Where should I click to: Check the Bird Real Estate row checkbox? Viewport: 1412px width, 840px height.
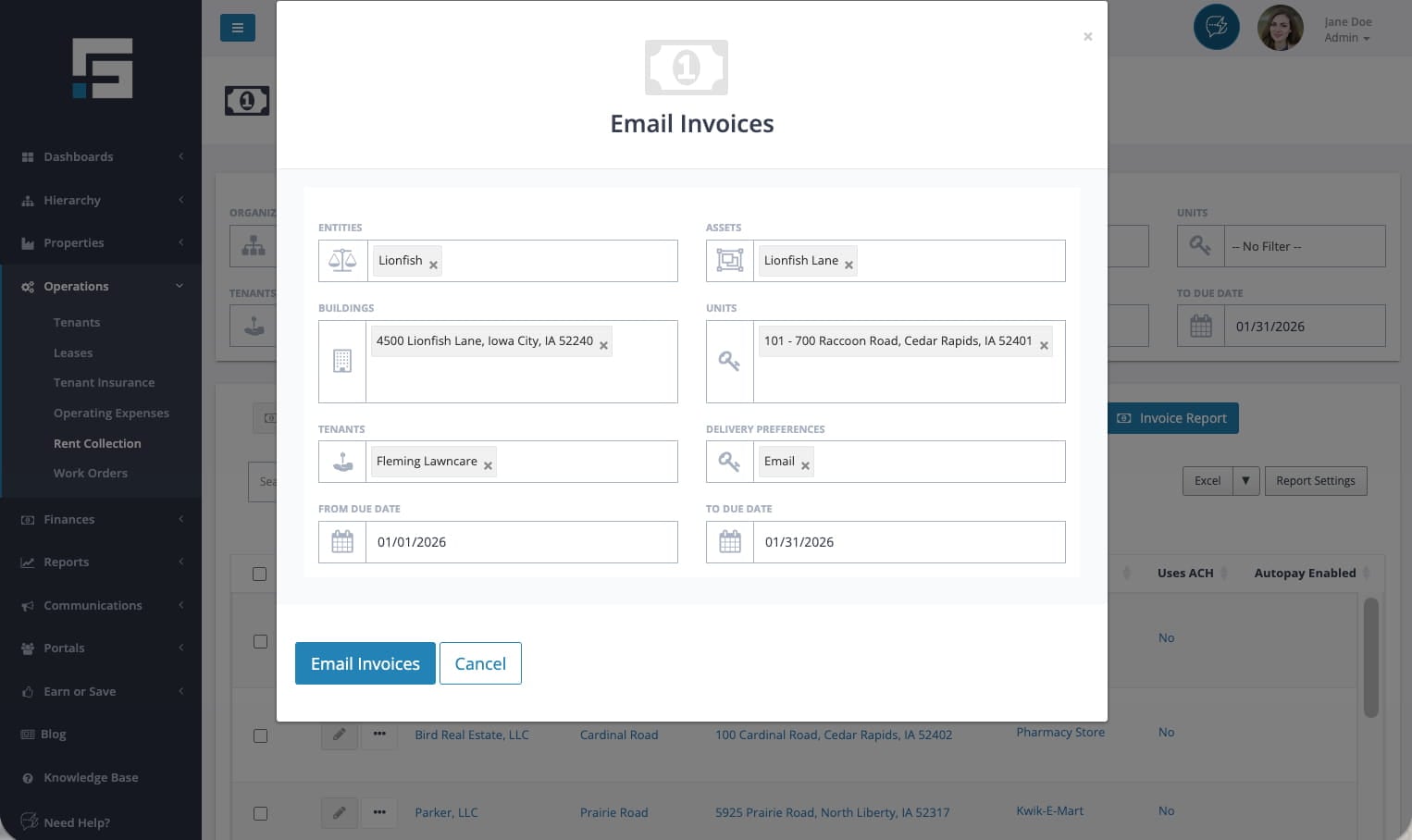[x=260, y=735]
